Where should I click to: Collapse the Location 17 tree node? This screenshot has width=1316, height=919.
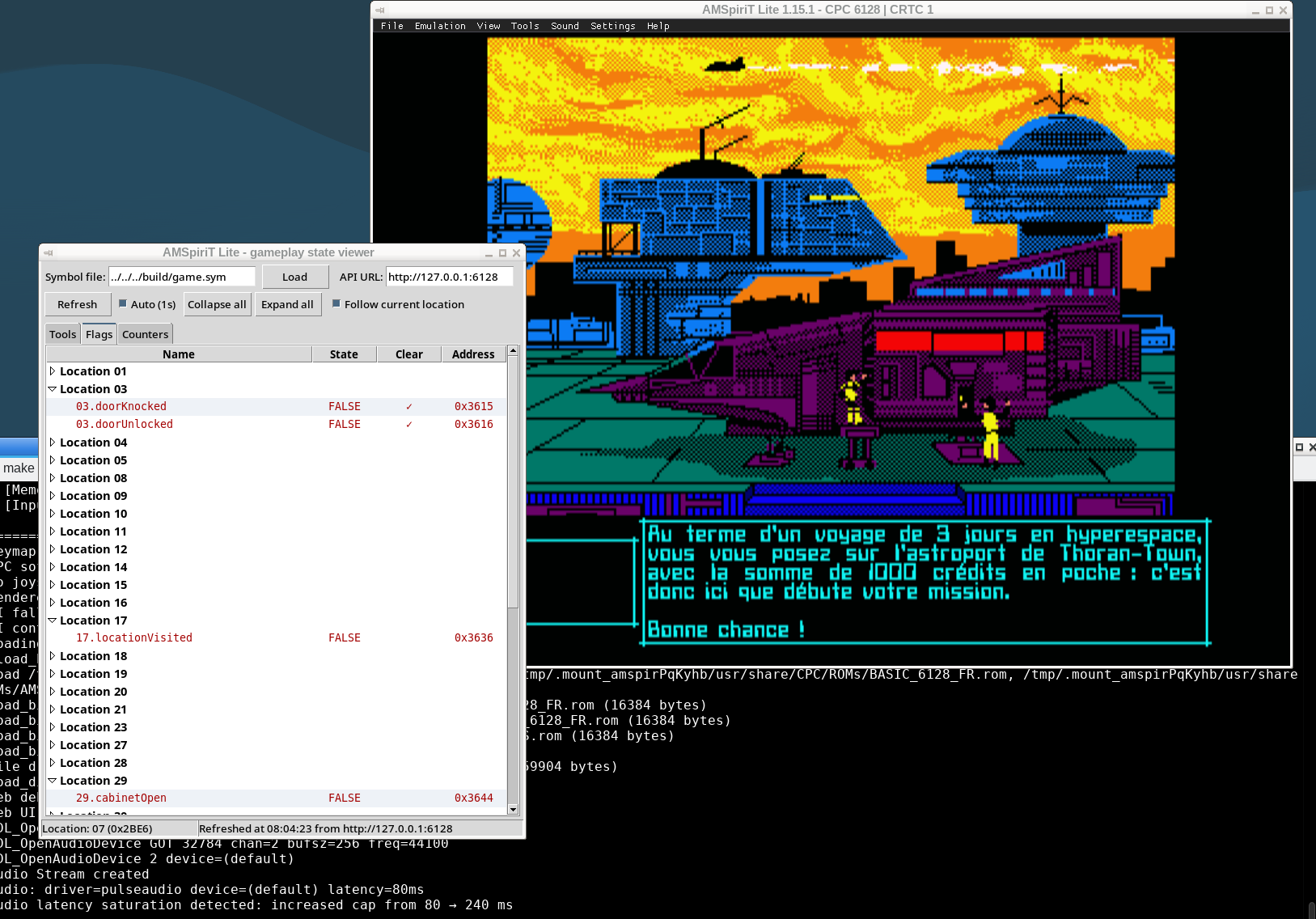53,620
